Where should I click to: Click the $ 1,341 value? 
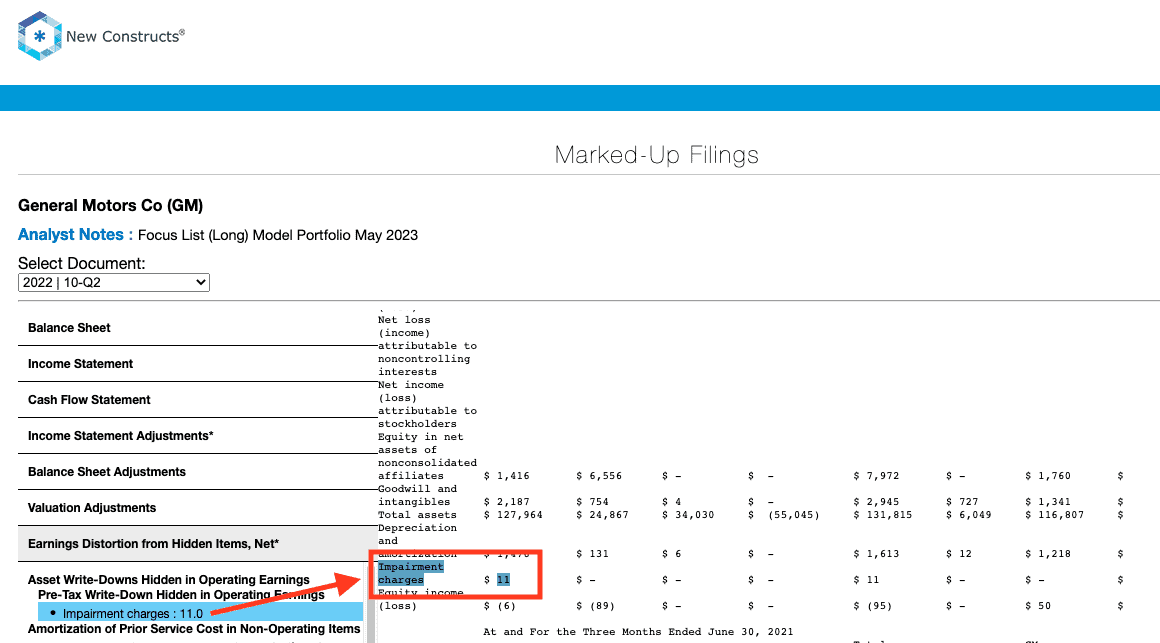click(x=1048, y=502)
